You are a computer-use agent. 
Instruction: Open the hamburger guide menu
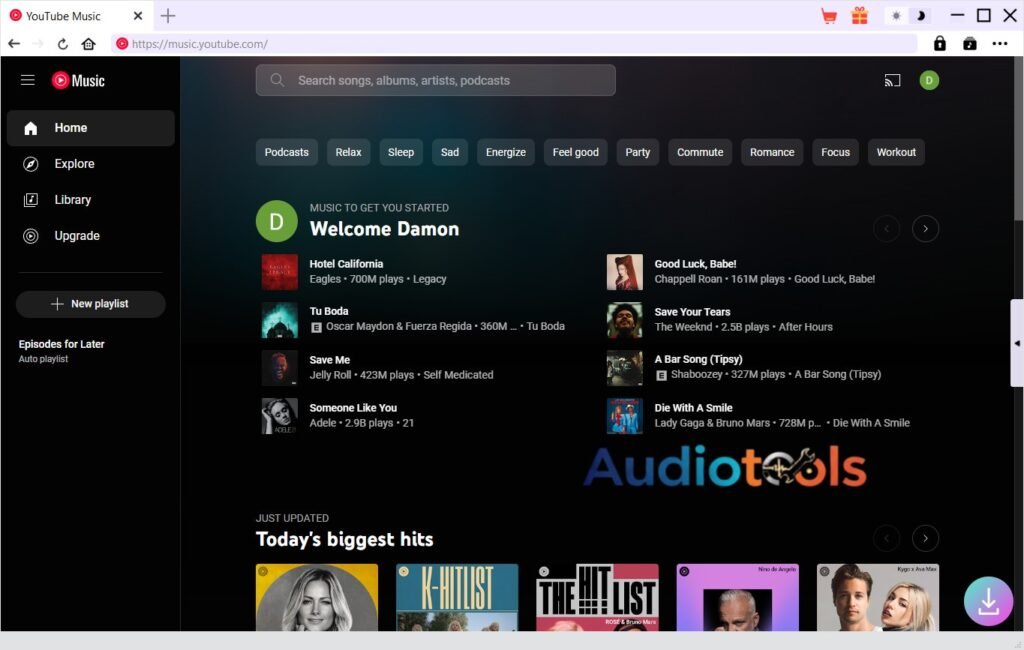tap(27, 80)
